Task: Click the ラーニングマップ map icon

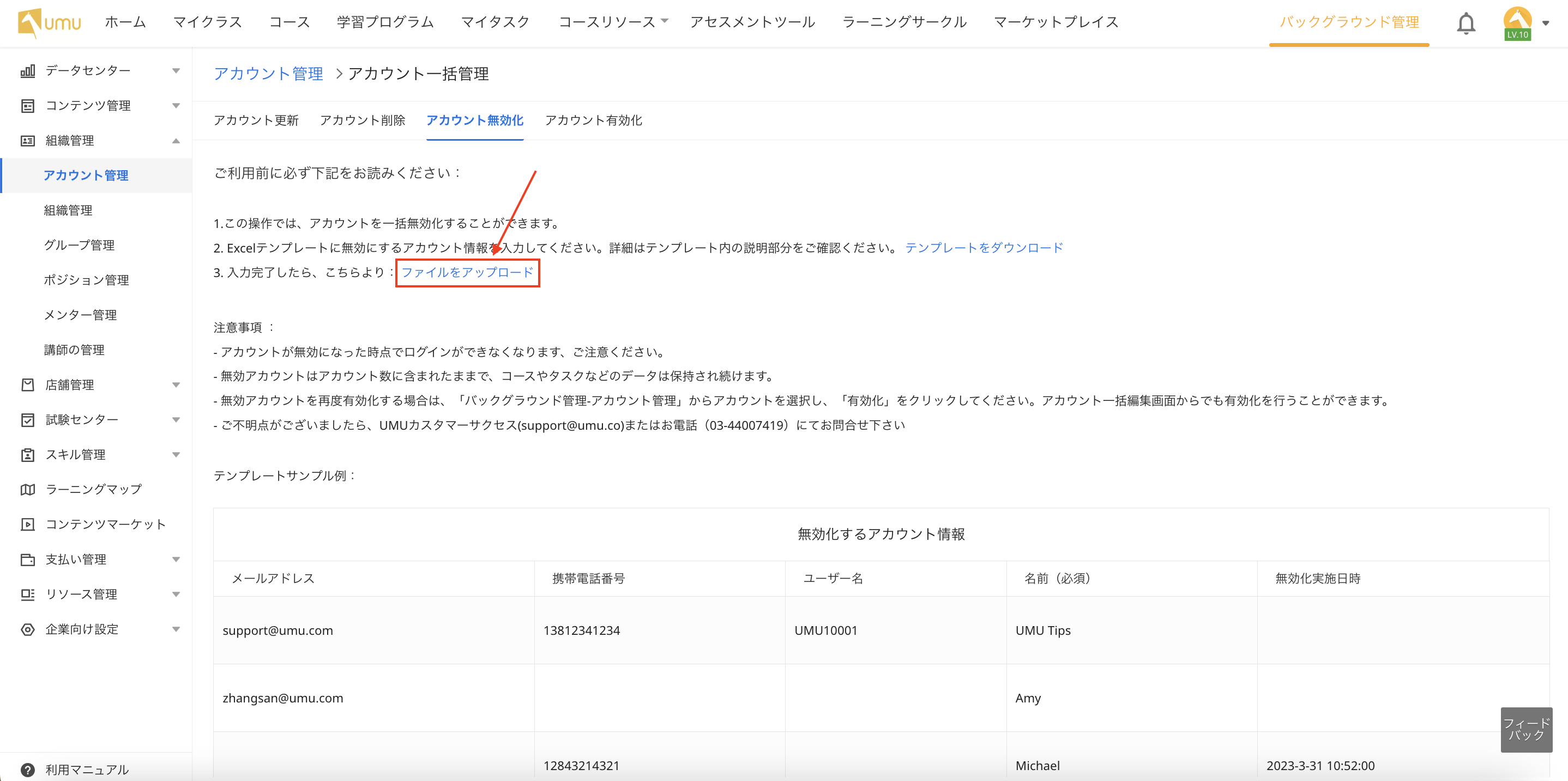Action: click(27, 489)
